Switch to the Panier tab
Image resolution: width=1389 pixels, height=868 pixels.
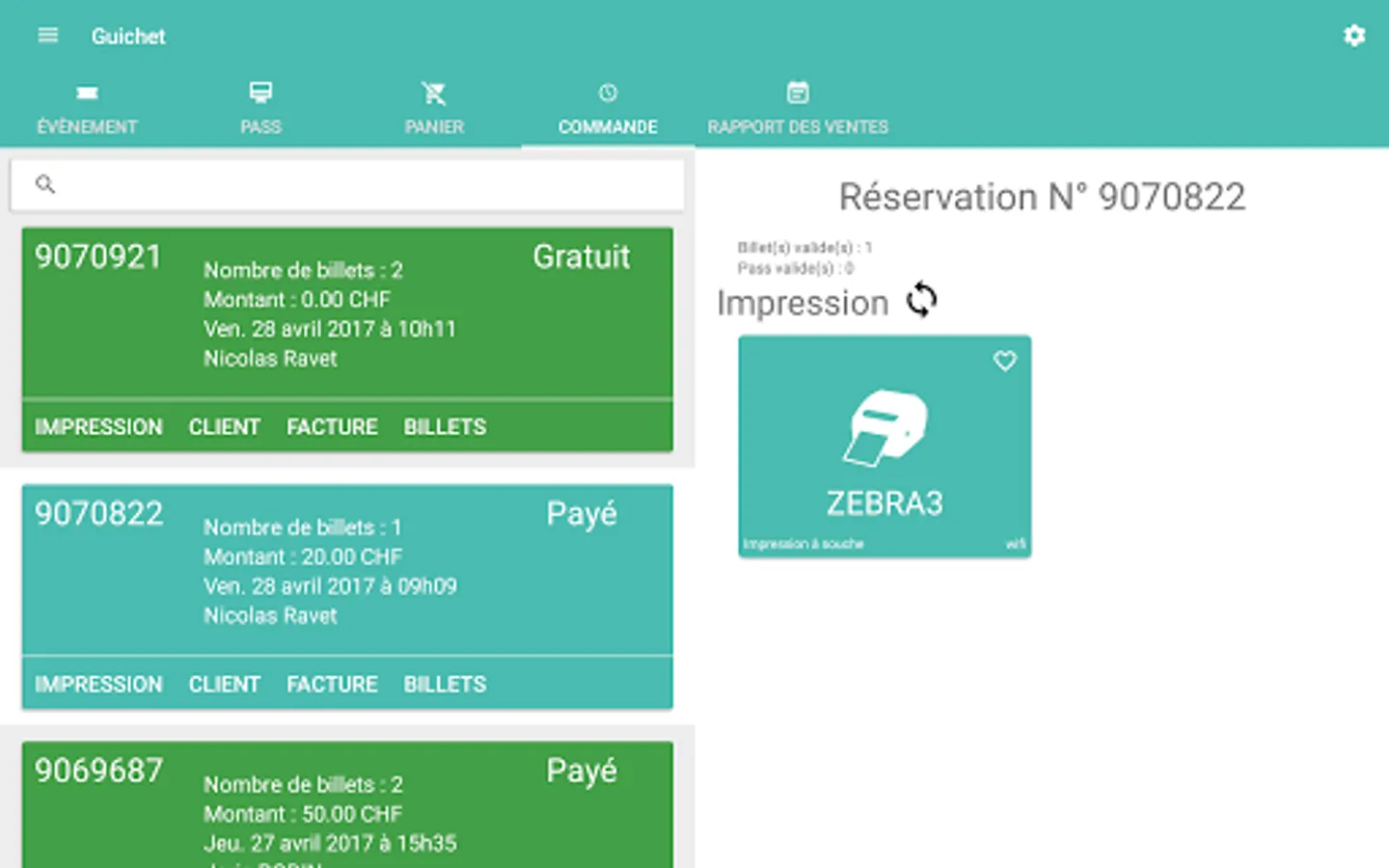434,108
